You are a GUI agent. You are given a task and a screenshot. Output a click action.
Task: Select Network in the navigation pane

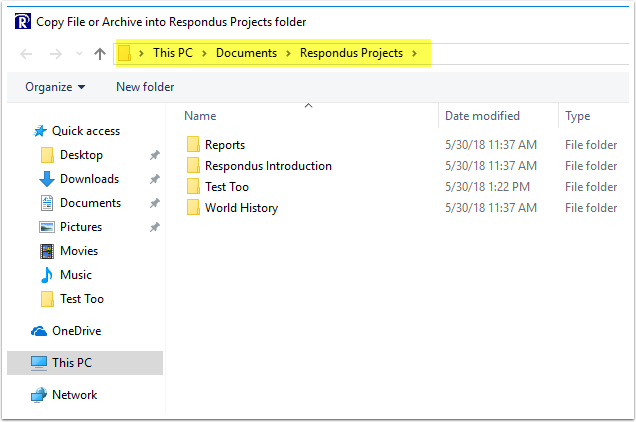tap(75, 395)
